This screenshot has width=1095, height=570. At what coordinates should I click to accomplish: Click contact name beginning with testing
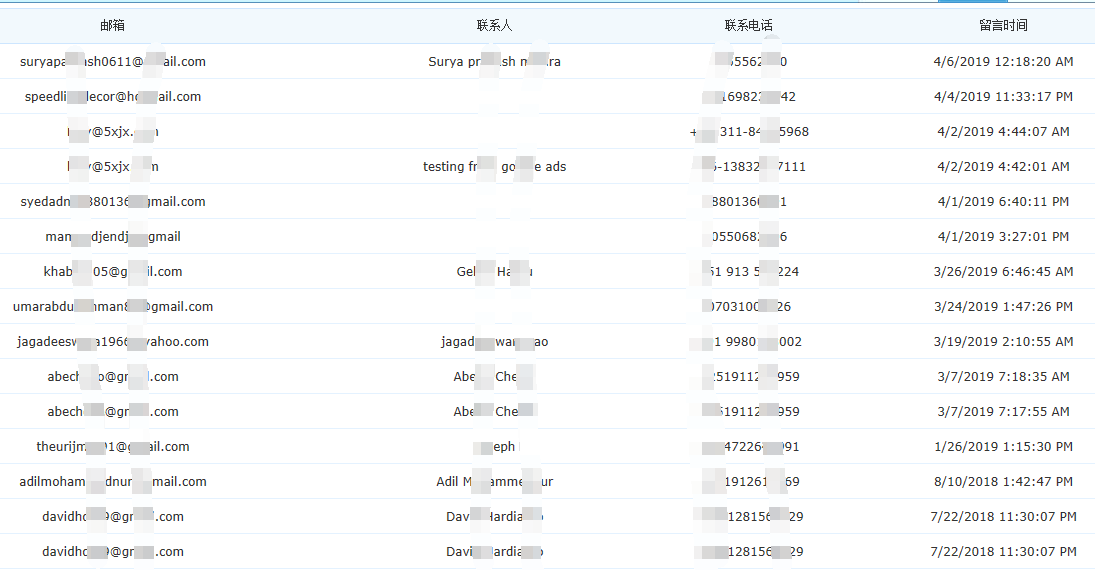point(494,167)
